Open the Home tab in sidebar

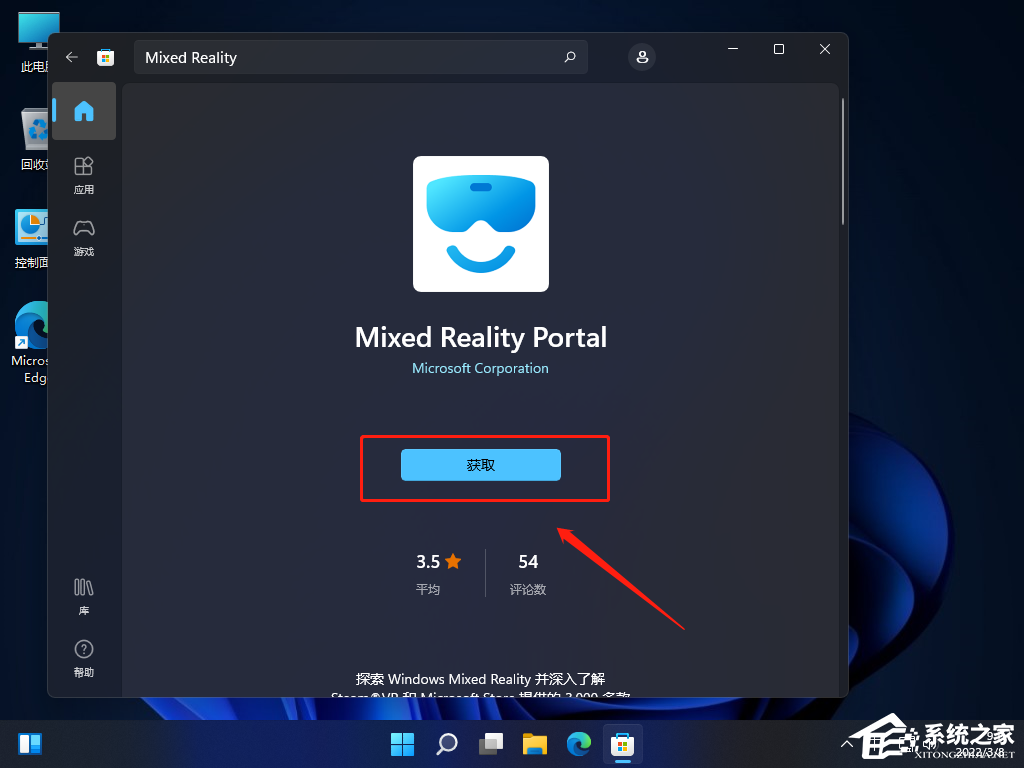click(84, 111)
